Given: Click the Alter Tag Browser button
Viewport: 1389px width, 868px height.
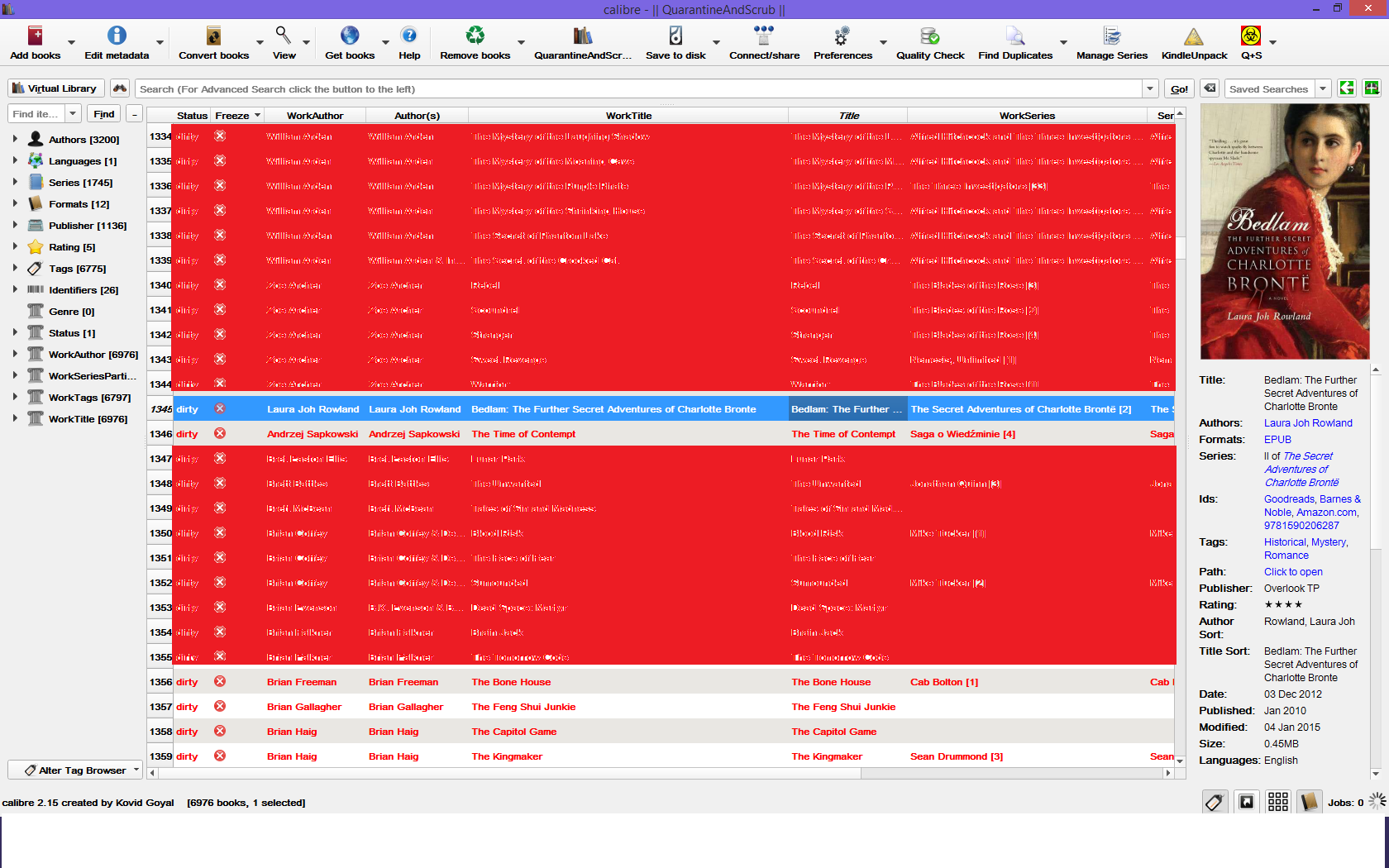Looking at the screenshot, I should 75,770.
